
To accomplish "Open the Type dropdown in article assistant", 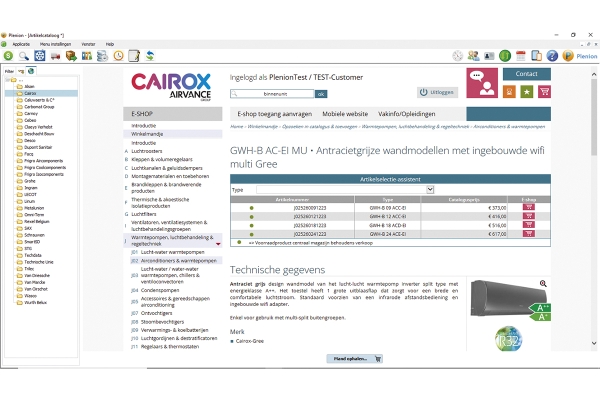I will coord(430,189).
